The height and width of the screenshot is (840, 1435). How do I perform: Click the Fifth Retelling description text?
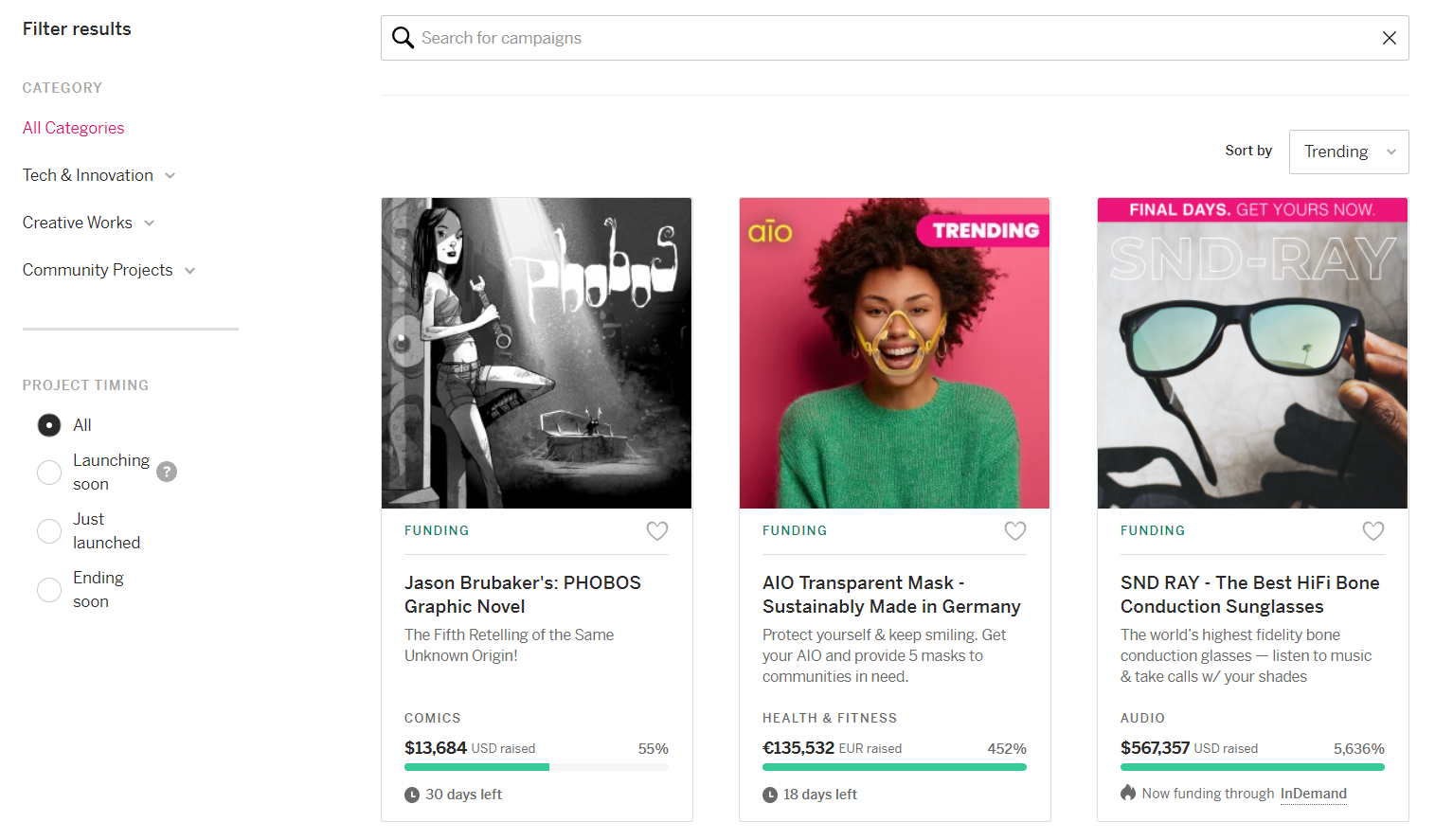[509, 645]
